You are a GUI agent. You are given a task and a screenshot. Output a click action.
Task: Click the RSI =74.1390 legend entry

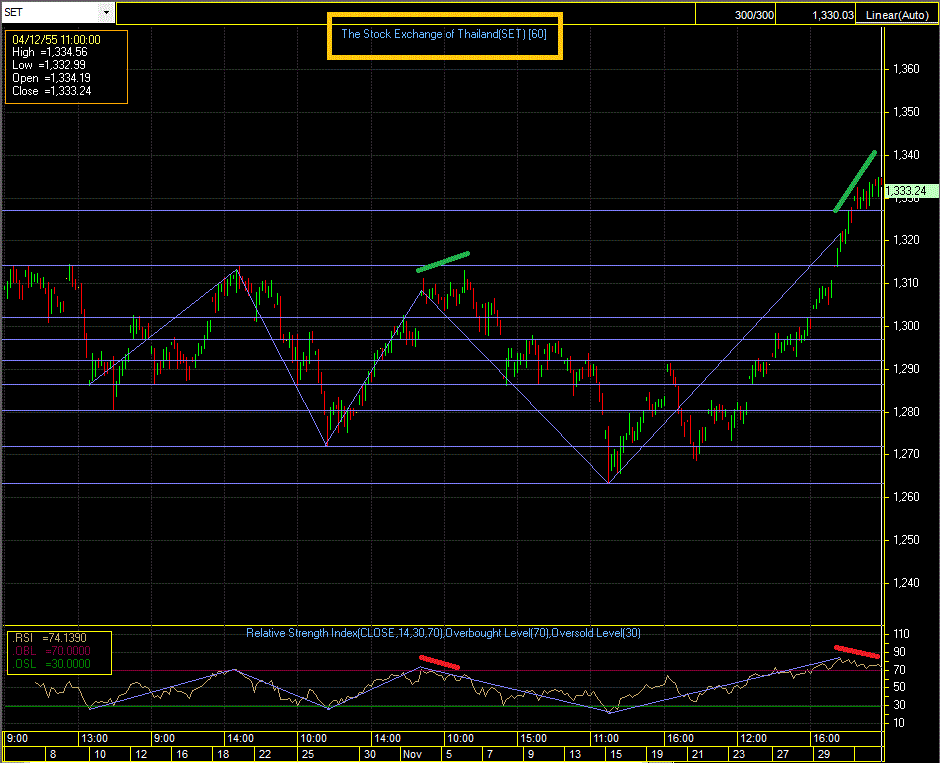(51, 636)
